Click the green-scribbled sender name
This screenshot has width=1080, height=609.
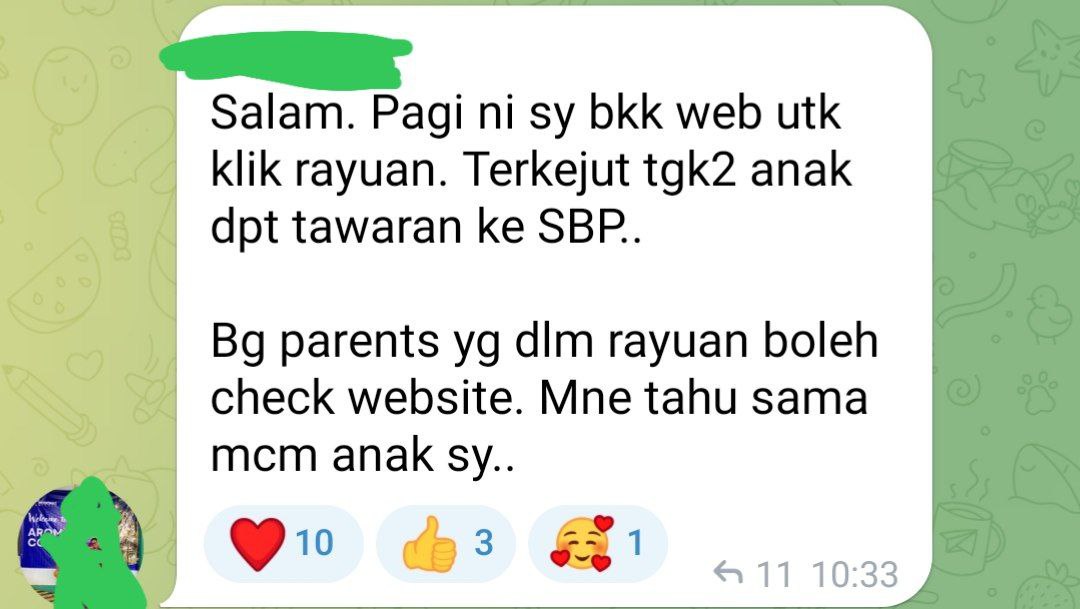coord(286,61)
